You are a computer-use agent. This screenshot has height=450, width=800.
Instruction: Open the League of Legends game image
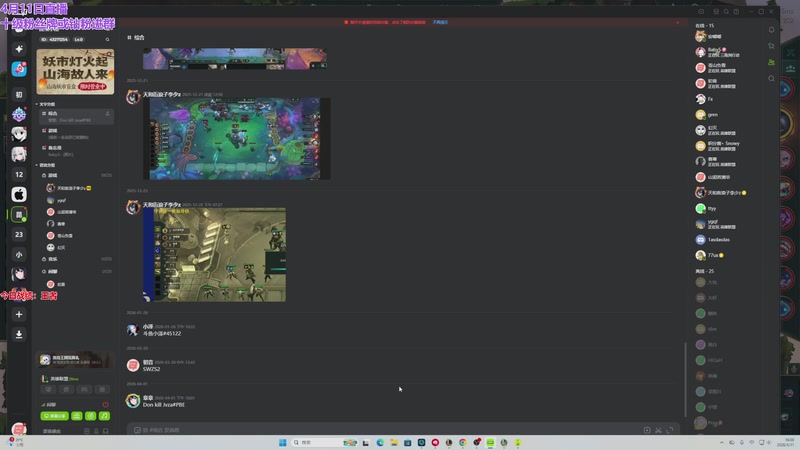[237, 139]
